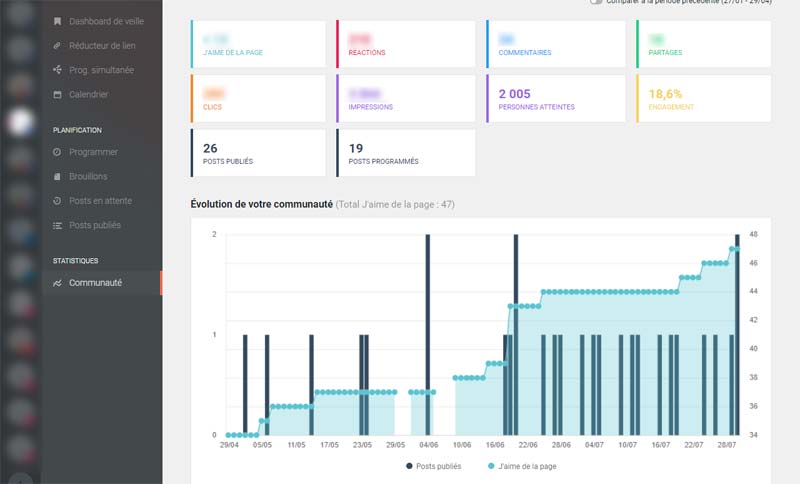Click the Posts publiés bar at 04/06
Screen dimensions: 800x484
pyautogui.click(x=428, y=335)
